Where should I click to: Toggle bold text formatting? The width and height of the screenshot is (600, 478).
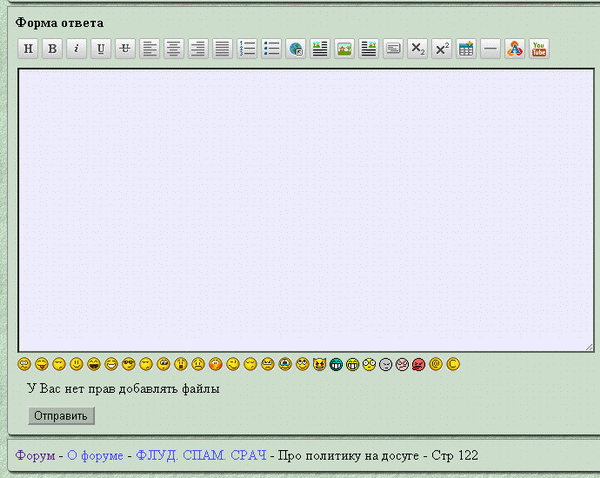pyautogui.click(x=52, y=49)
